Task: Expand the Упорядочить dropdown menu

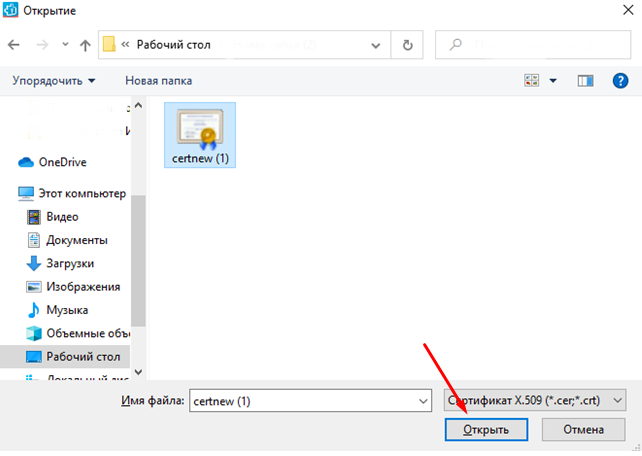Action: (55, 80)
